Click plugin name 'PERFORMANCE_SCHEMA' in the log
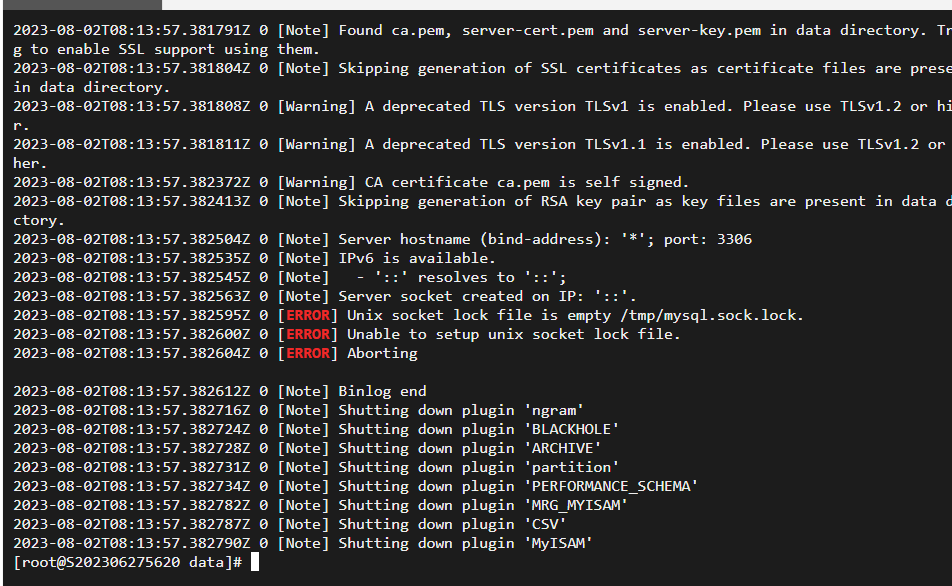This screenshot has height=586, width=952. pyautogui.click(x=611, y=486)
